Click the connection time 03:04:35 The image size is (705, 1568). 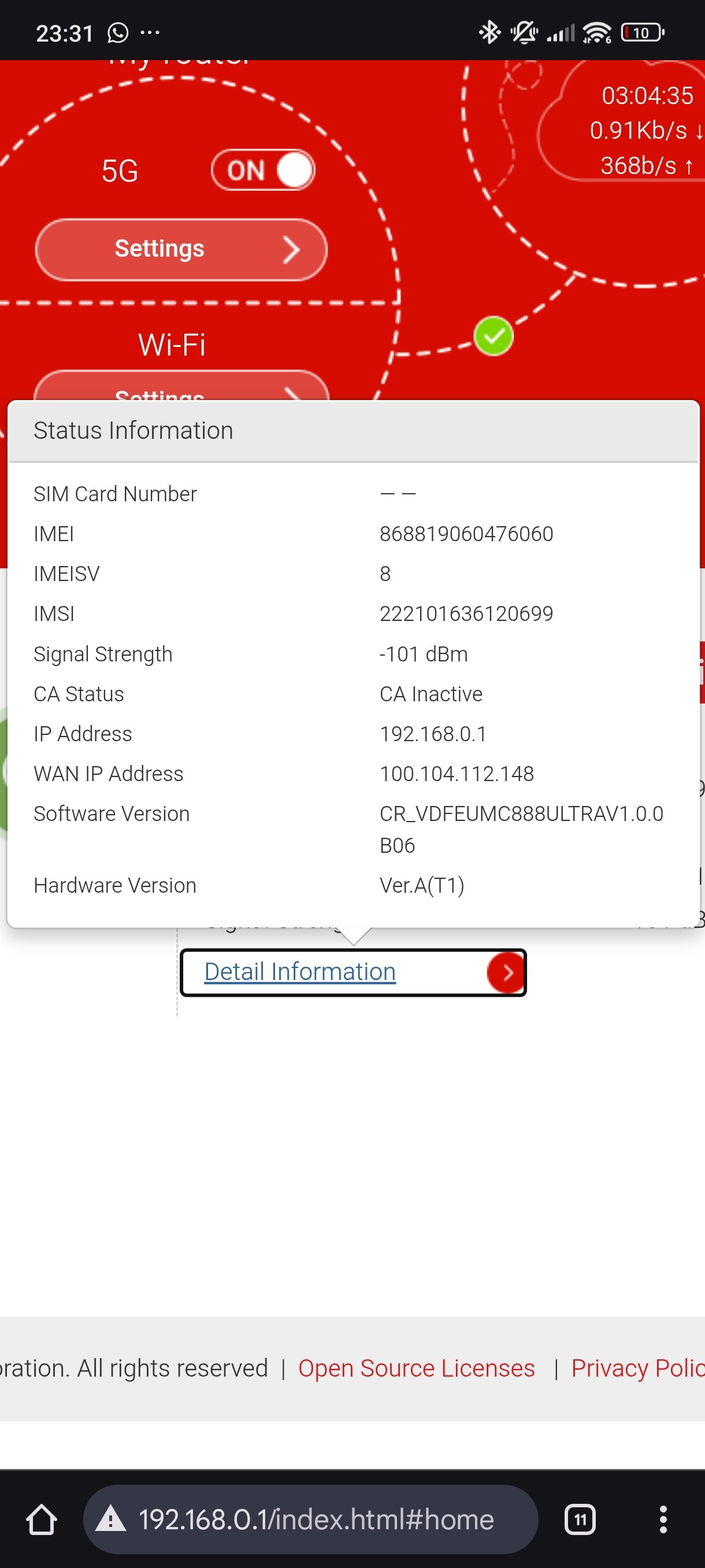click(x=647, y=95)
